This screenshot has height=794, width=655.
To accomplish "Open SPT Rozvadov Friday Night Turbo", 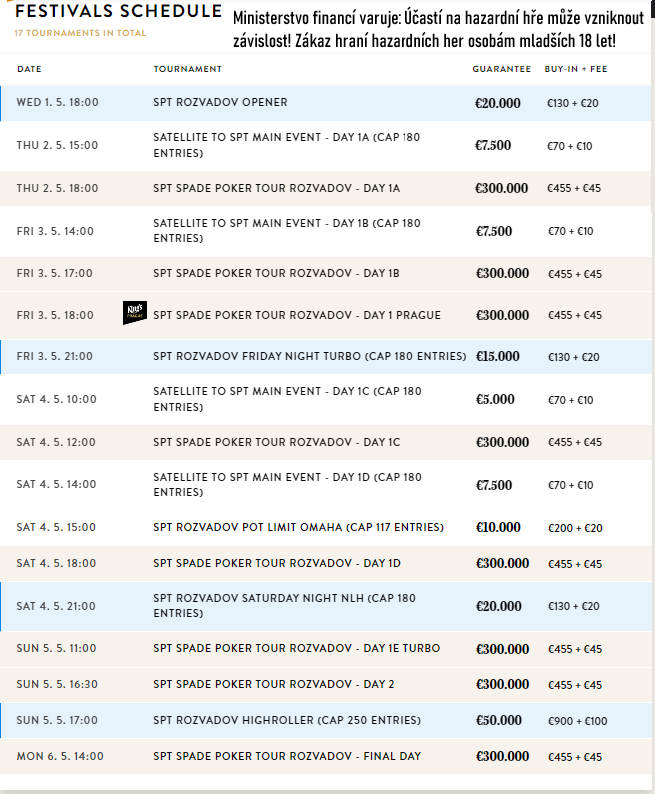I will coord(309,356).
